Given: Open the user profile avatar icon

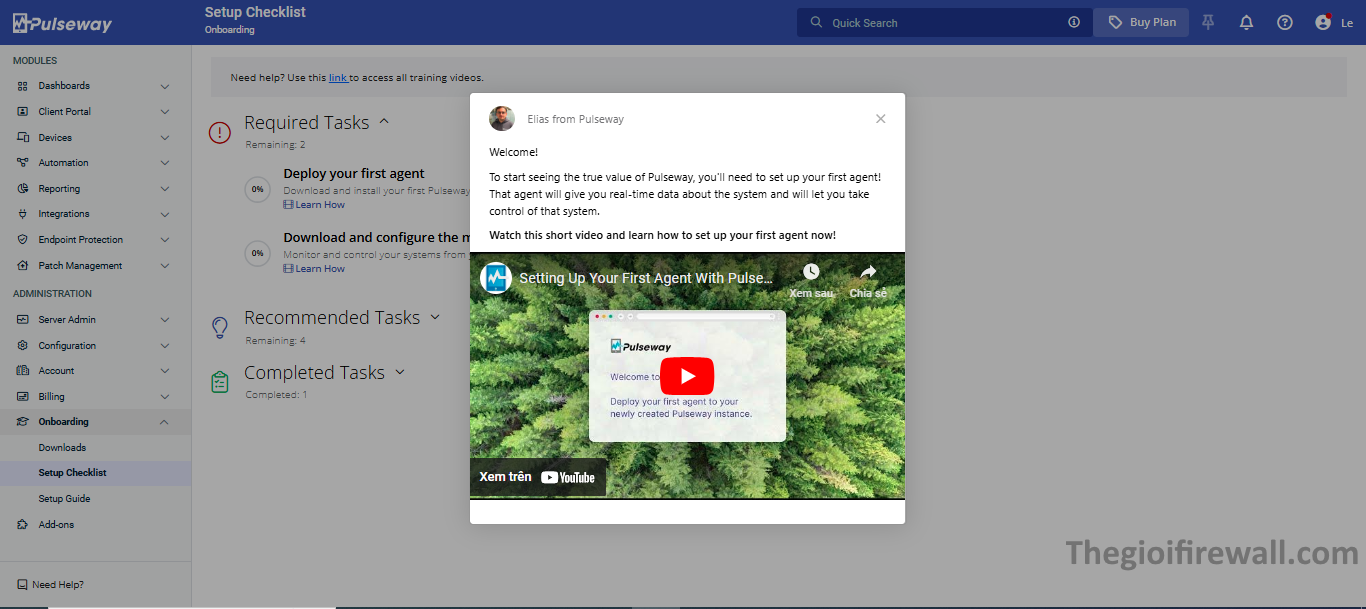Looking at the screenshot, I should click(x=1323, y=22).
